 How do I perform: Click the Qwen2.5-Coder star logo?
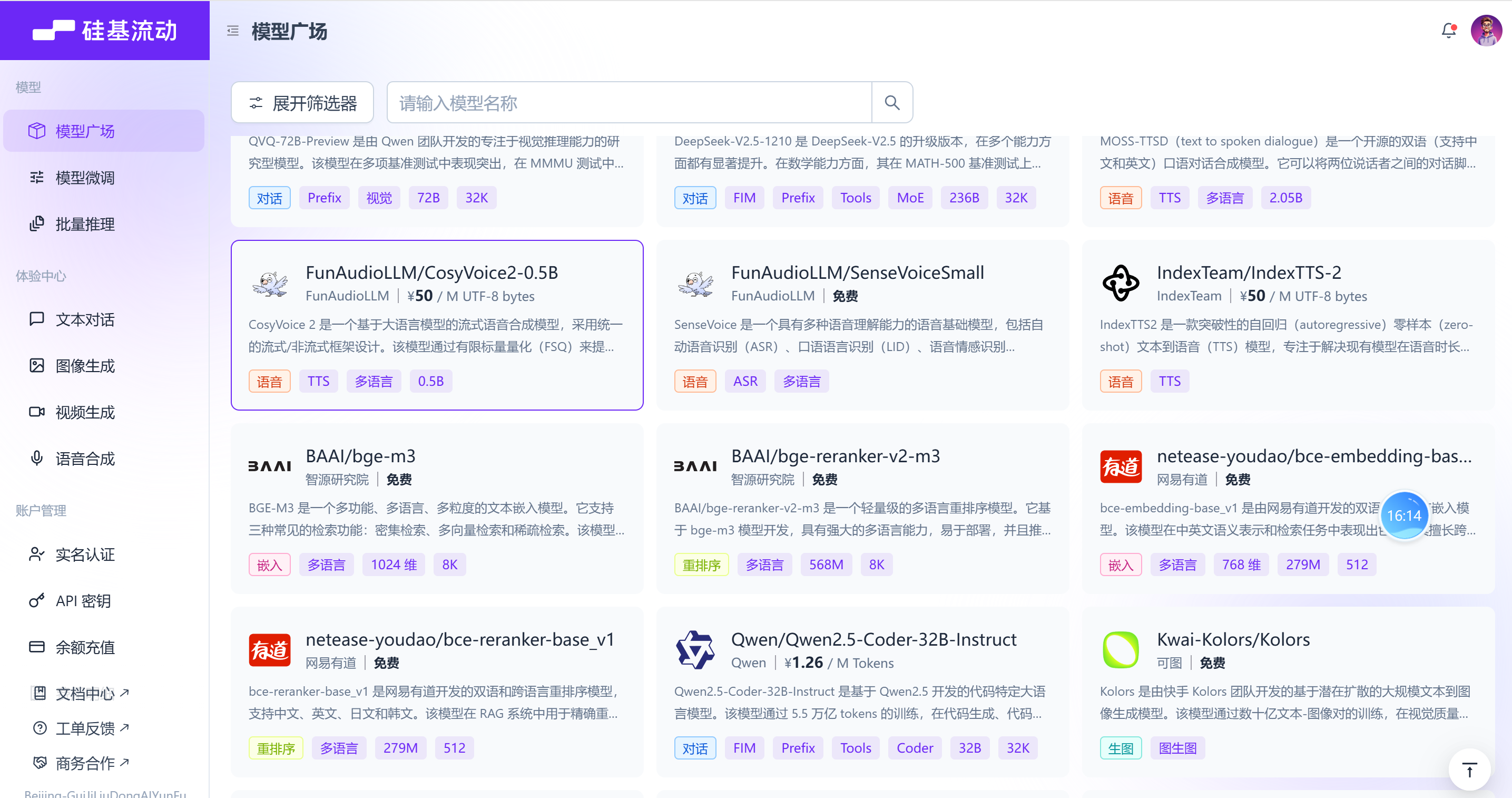[694, 650]
